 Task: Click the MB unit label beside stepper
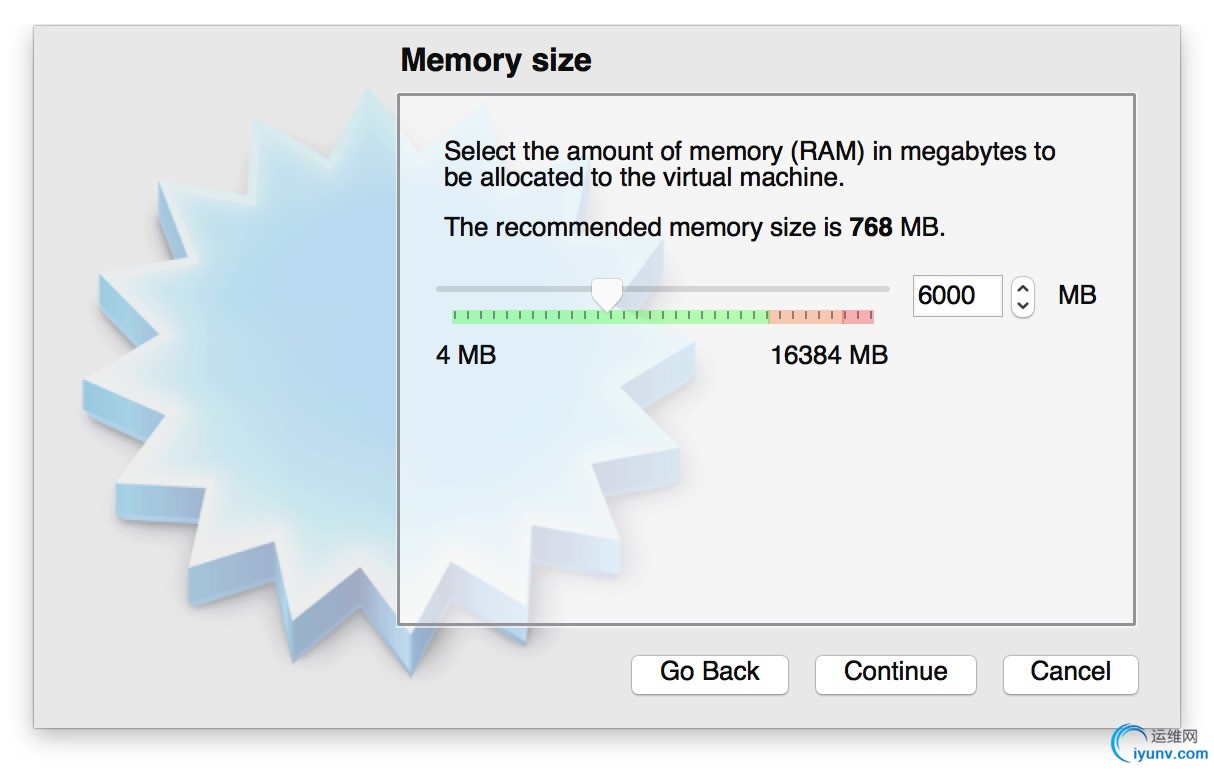pyautogui.click(x=1077, y=296)
